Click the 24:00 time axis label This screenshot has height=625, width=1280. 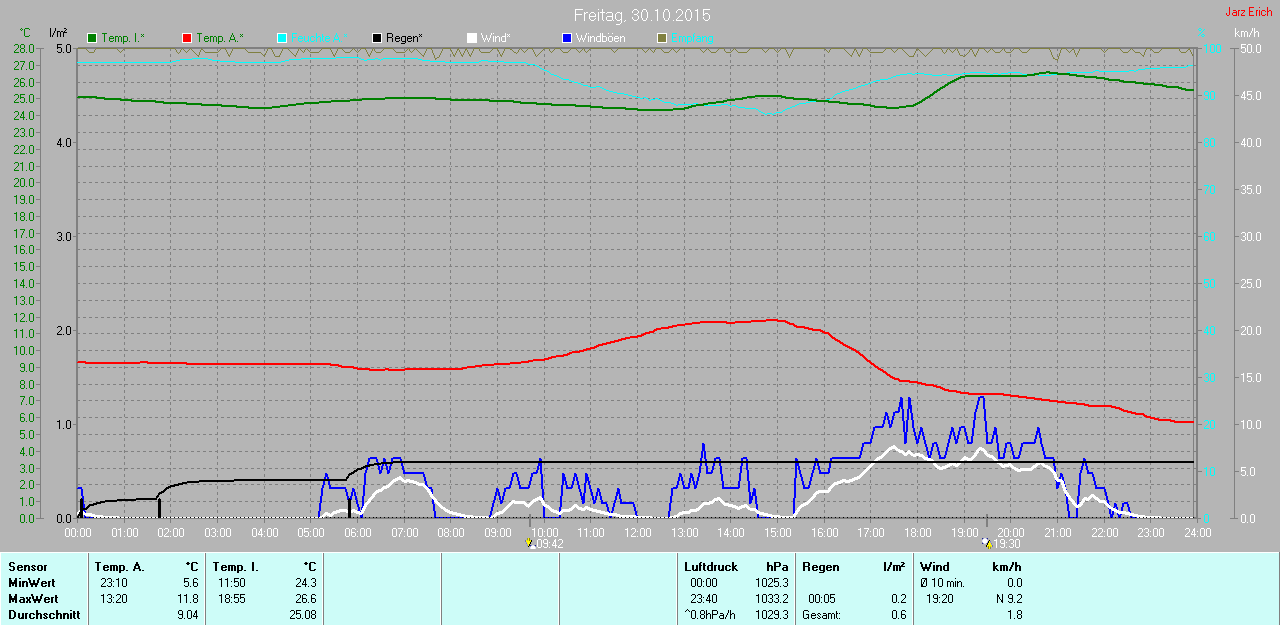click(x=1196, y=533)
